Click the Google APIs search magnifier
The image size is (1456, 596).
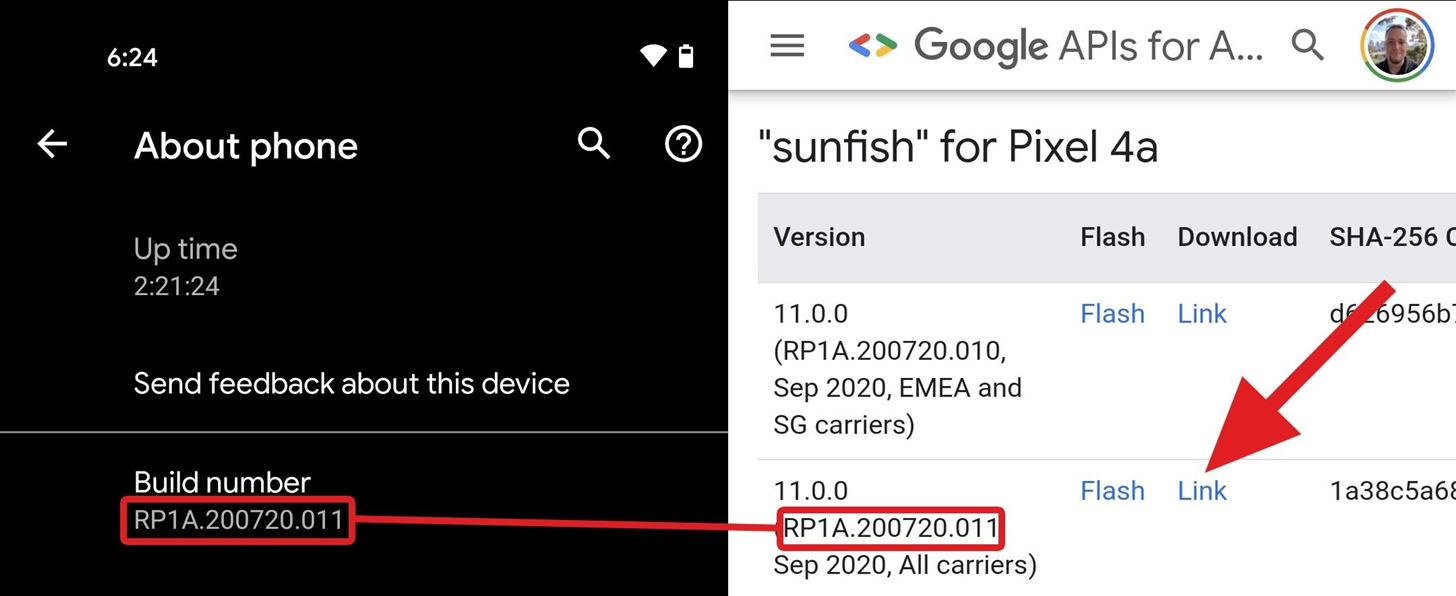point(1307,45)
